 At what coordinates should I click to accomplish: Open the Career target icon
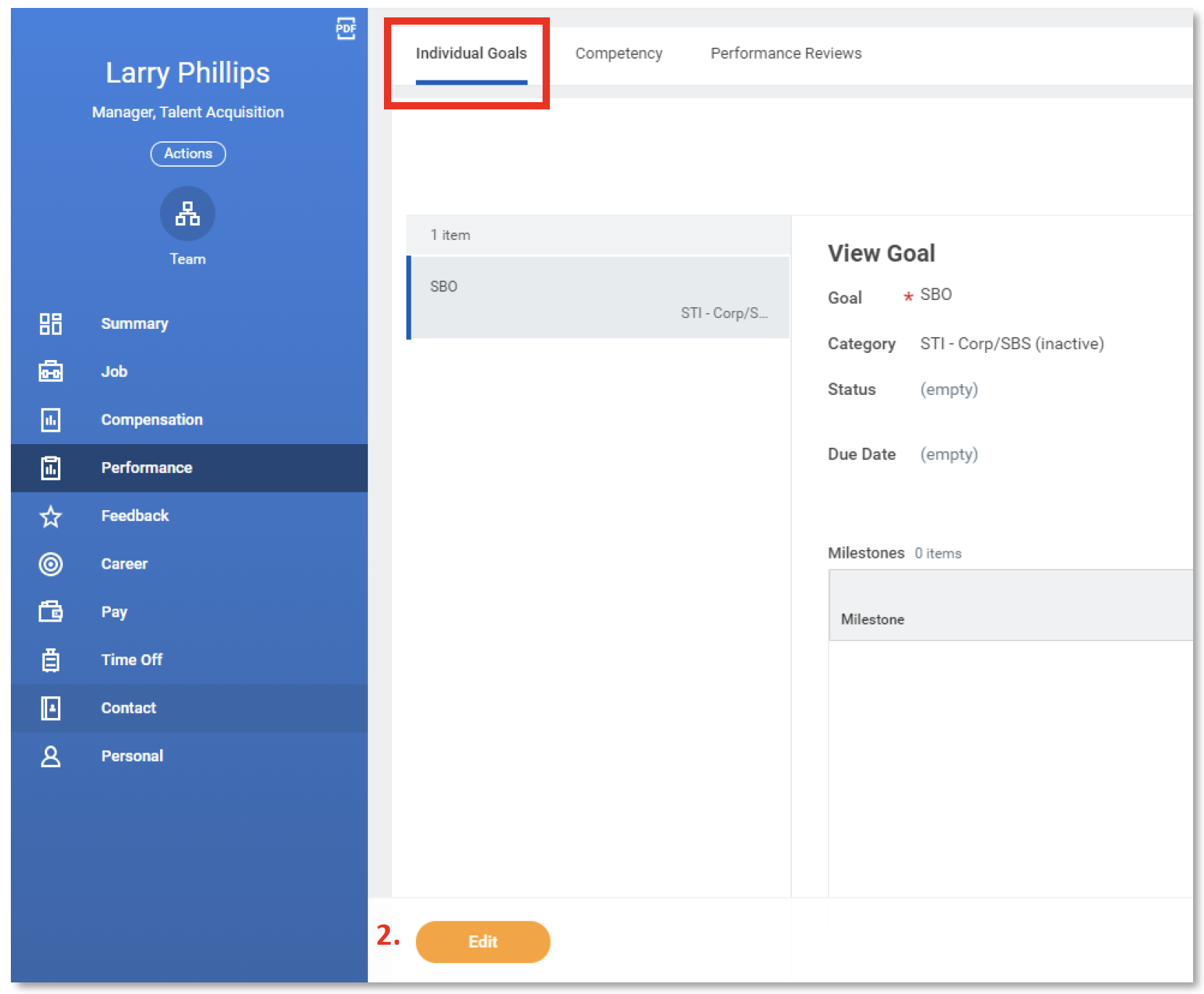pos(51,564)
